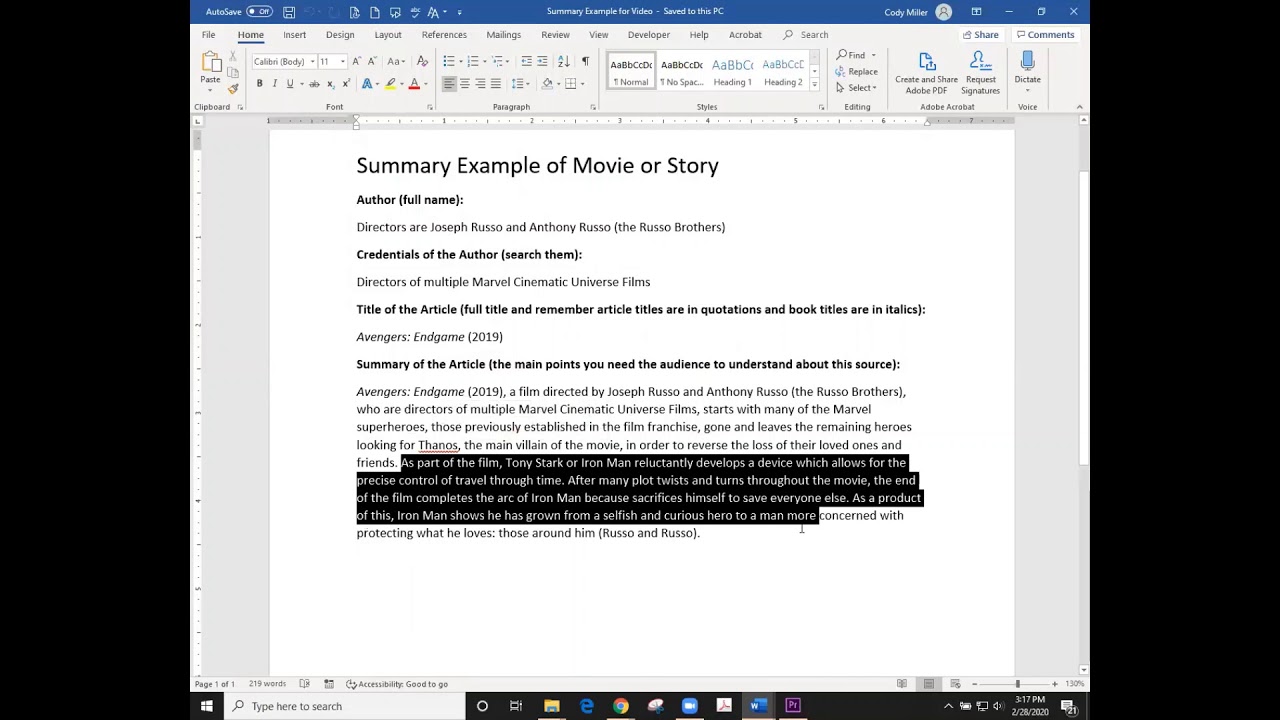The height and width of the screenshot is (720, 1280).
Task: Toggle Subscript formatting
Action: pyautogui.click(x=330, y=84)
